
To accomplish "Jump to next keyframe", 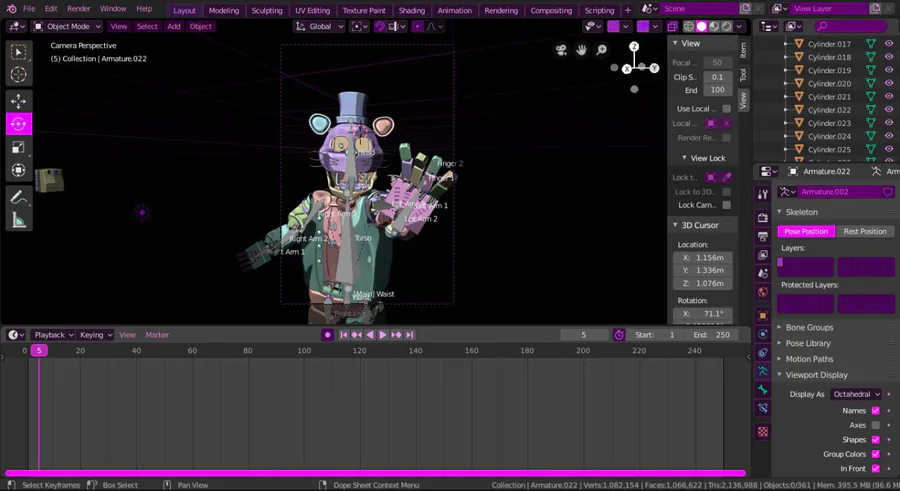I will [396, 335].
